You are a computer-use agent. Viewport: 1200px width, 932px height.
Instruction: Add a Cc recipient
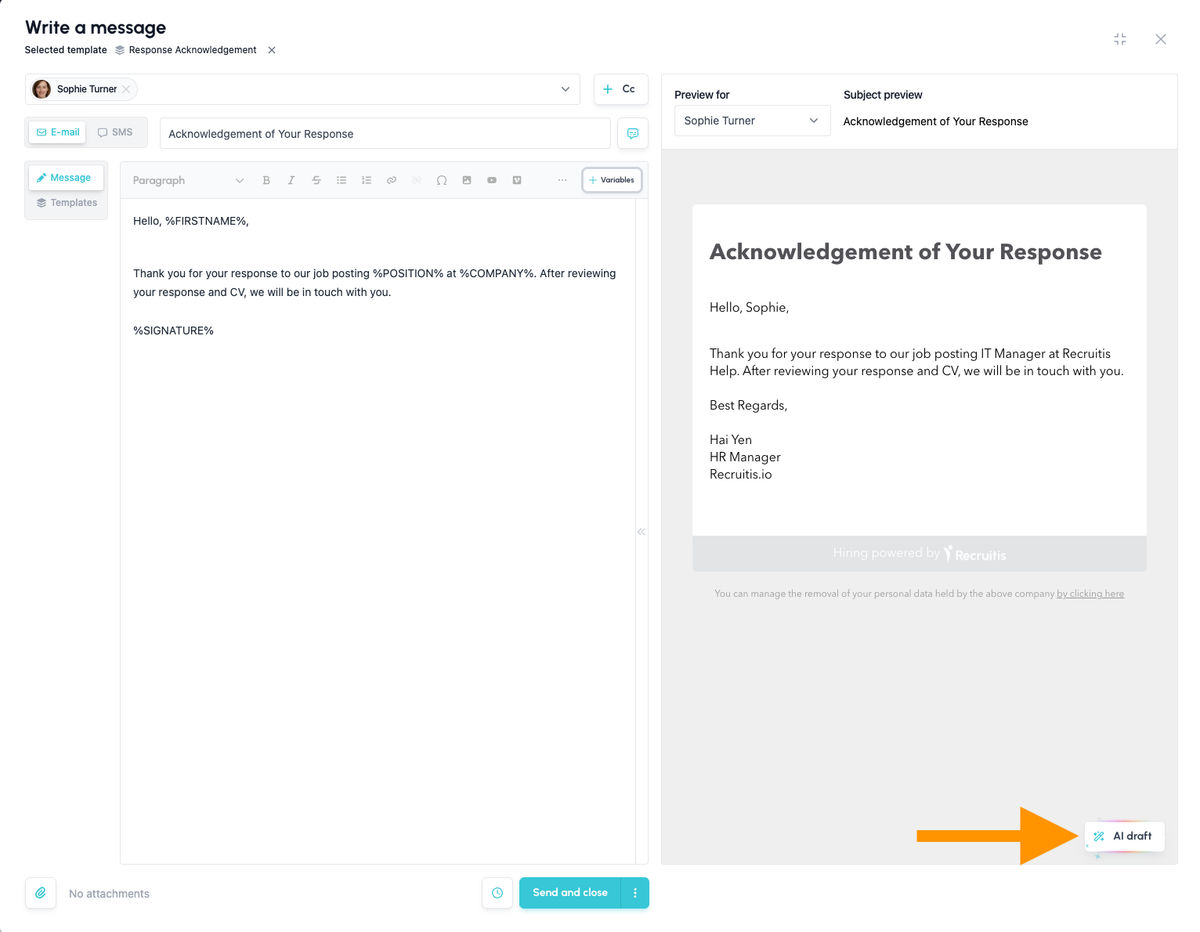(x=620, y=89)
